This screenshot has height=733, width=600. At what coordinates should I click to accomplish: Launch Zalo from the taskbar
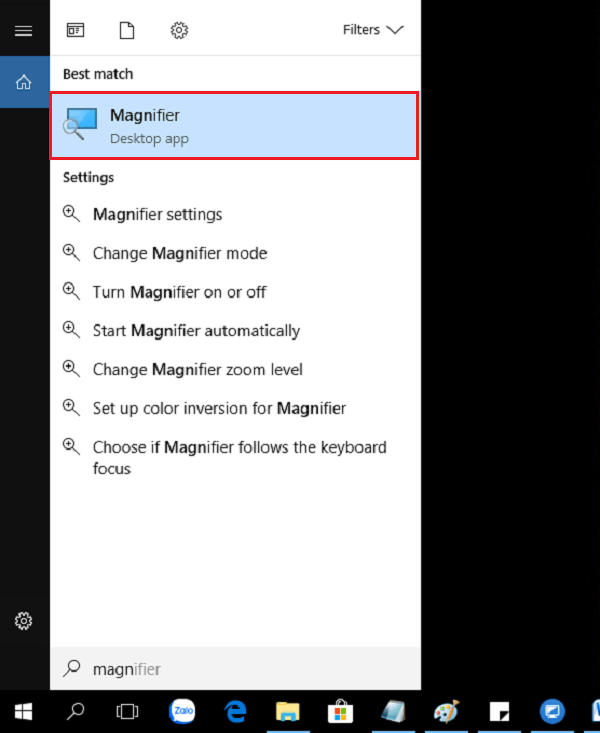click(182, 711)
